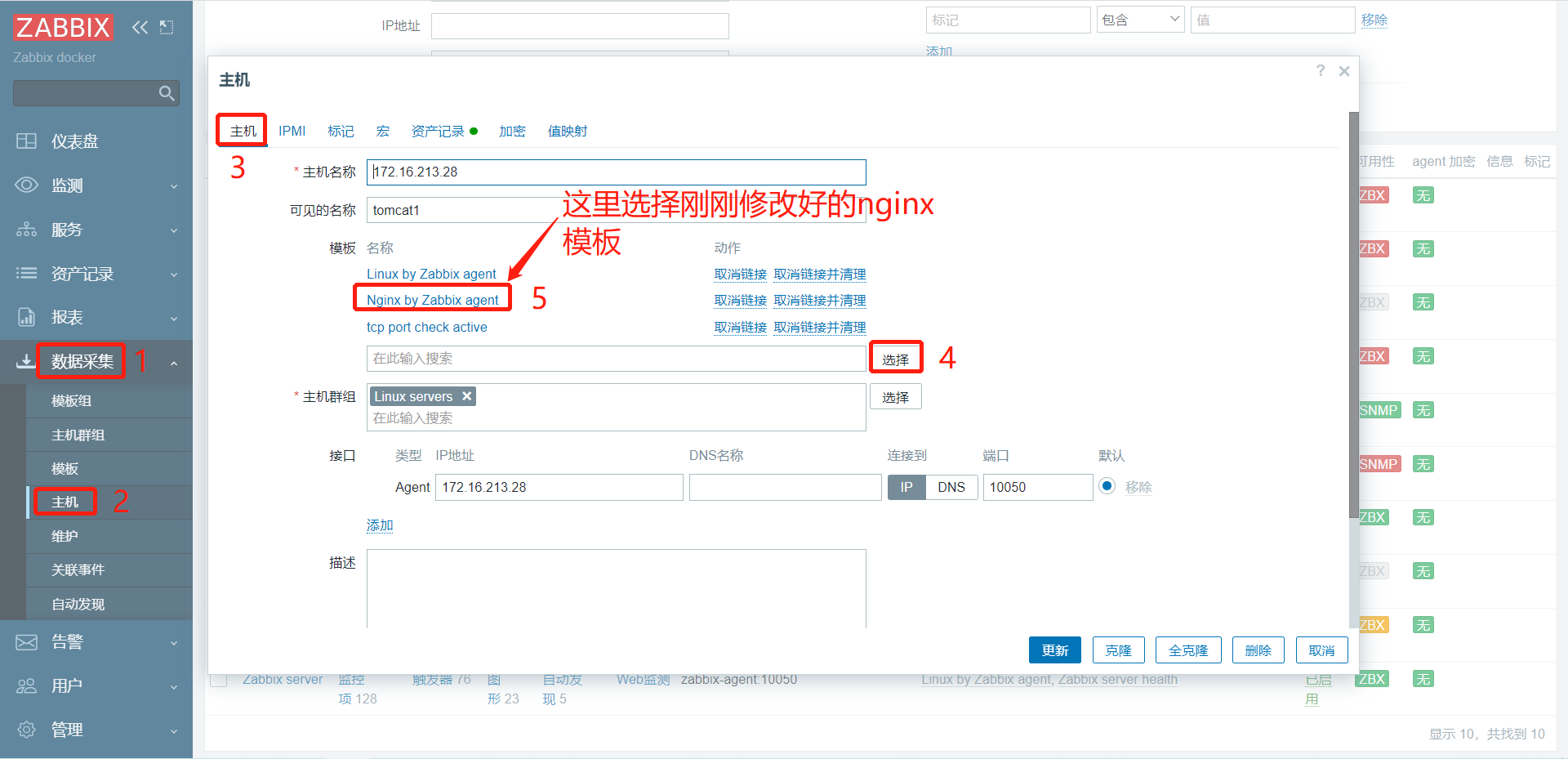Click the Agent port field 10050

[x=1038, y=487]
